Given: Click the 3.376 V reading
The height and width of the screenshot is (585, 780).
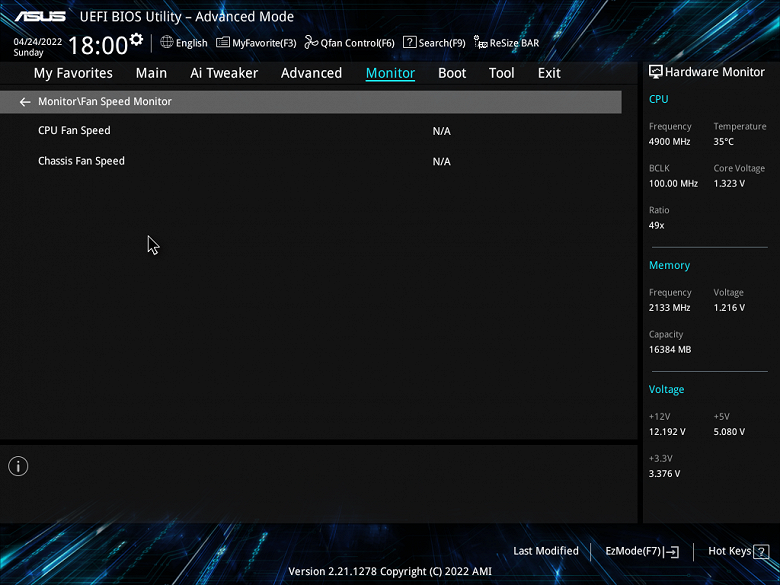Looking at the screenshot, I should pos(665,474).
